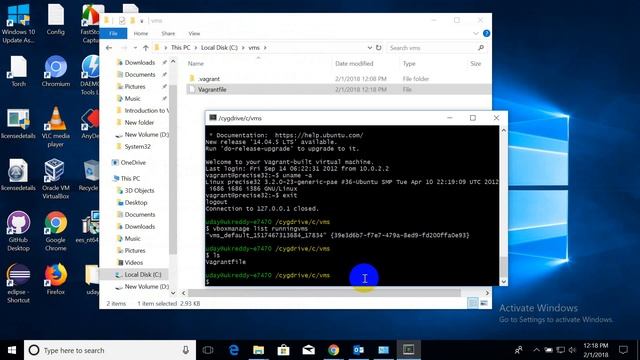This screenshot has height=360, width=640.
Task: Open Outlook taskbar icon
Action: point(358,350)
